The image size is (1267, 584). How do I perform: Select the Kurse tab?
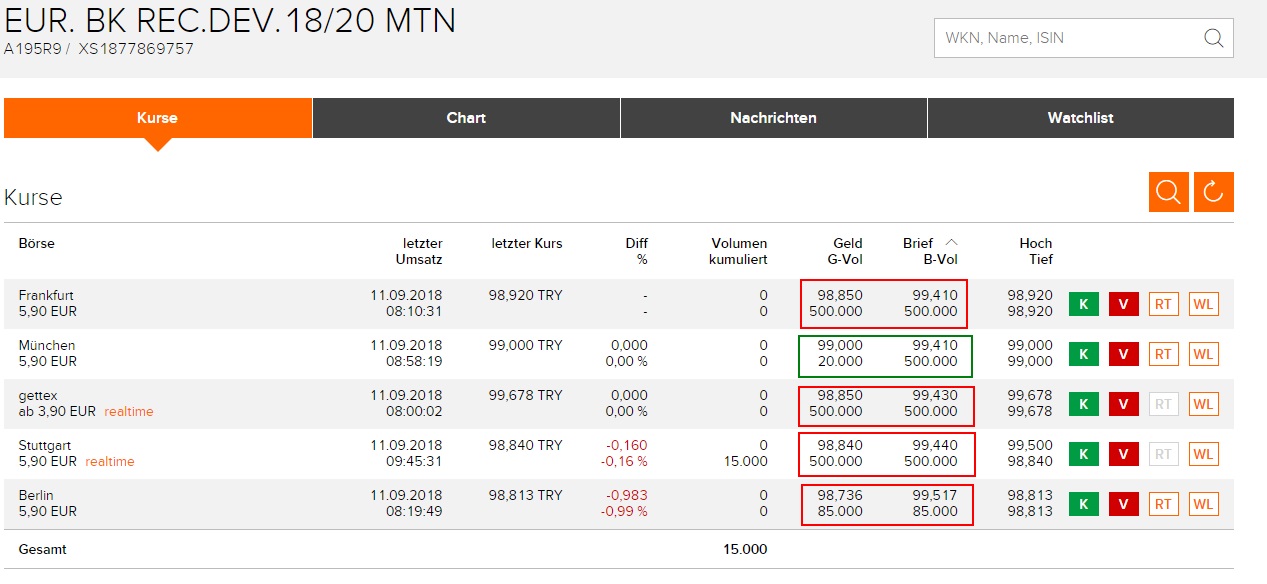(x=157, y=118)
